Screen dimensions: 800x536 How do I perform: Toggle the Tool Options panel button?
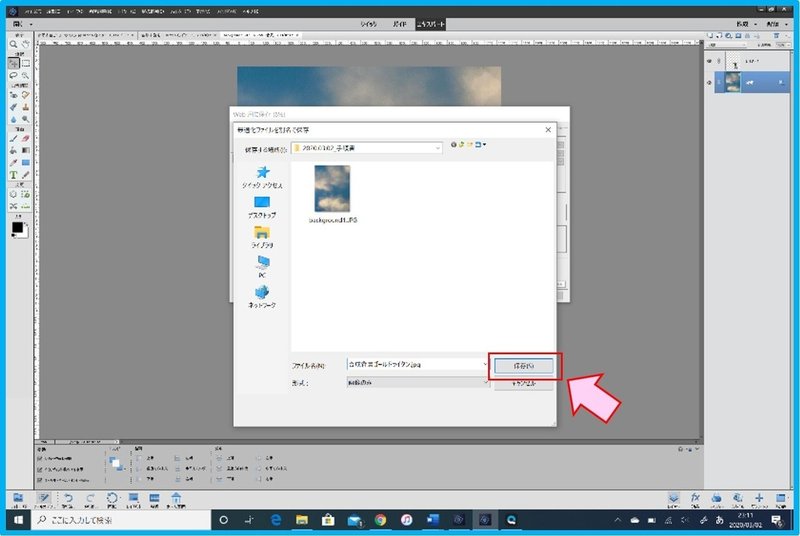click(x=44, y=499)
